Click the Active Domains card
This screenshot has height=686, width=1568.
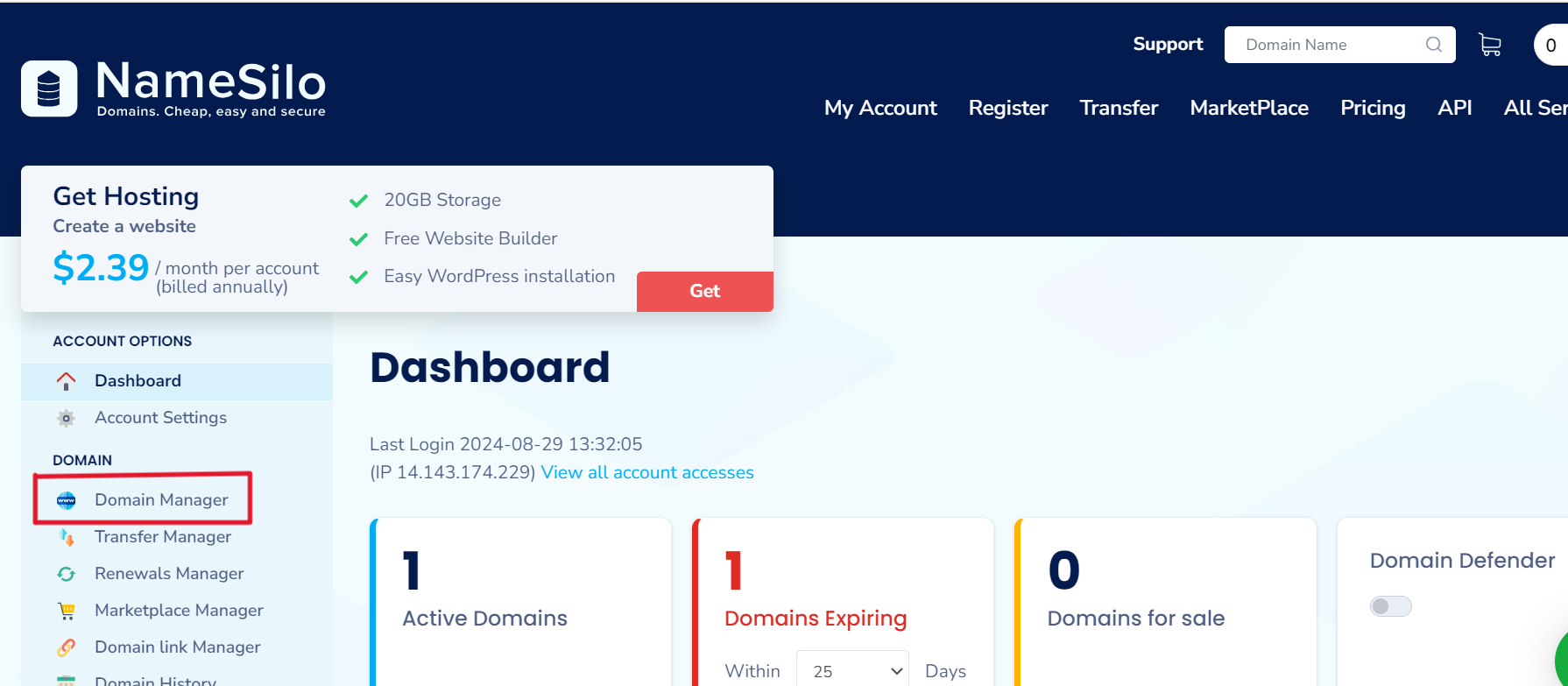pyautogui.click(x=521, y=602)
